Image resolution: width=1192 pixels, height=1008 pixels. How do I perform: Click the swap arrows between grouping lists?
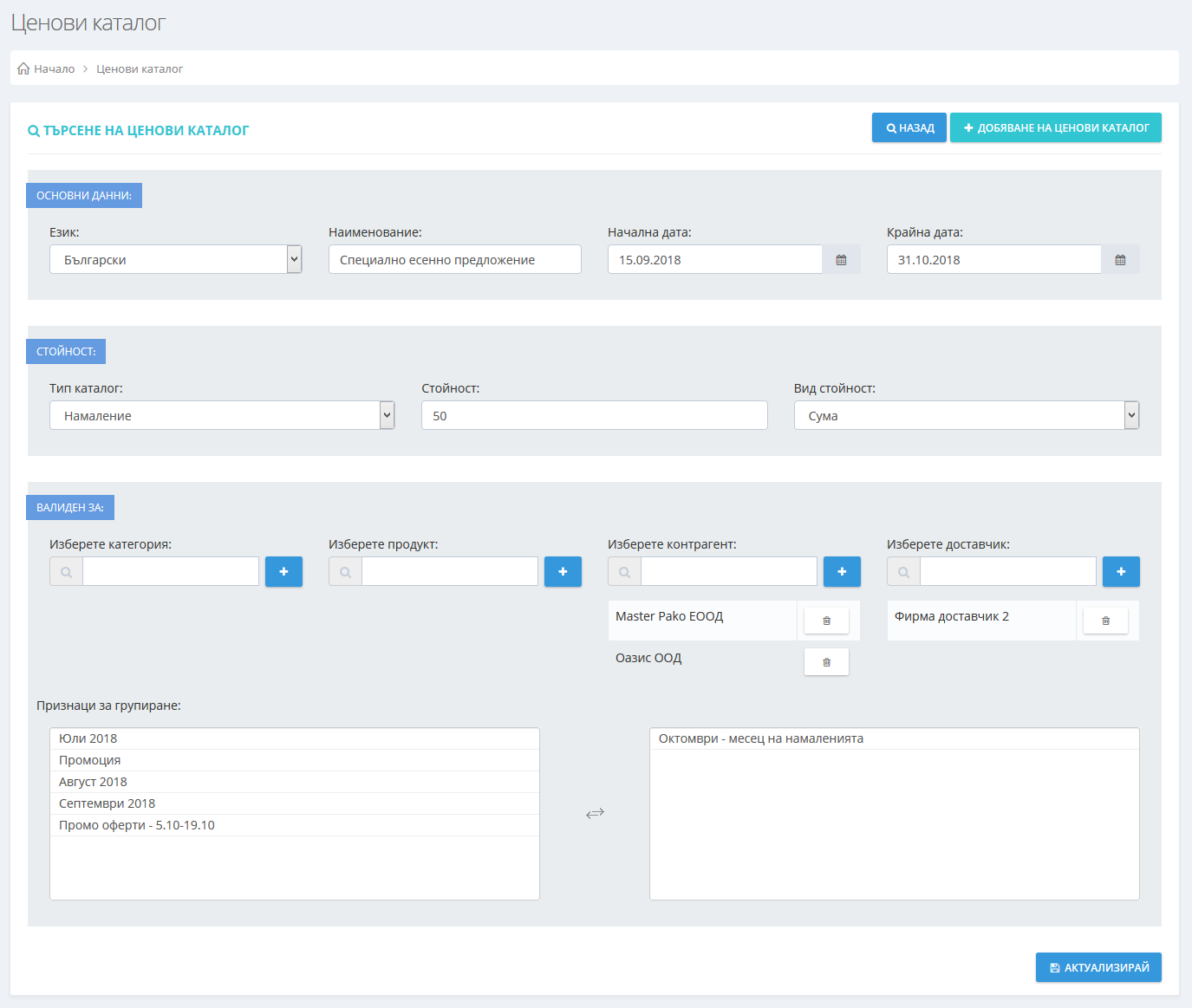[x=595, y=813]
